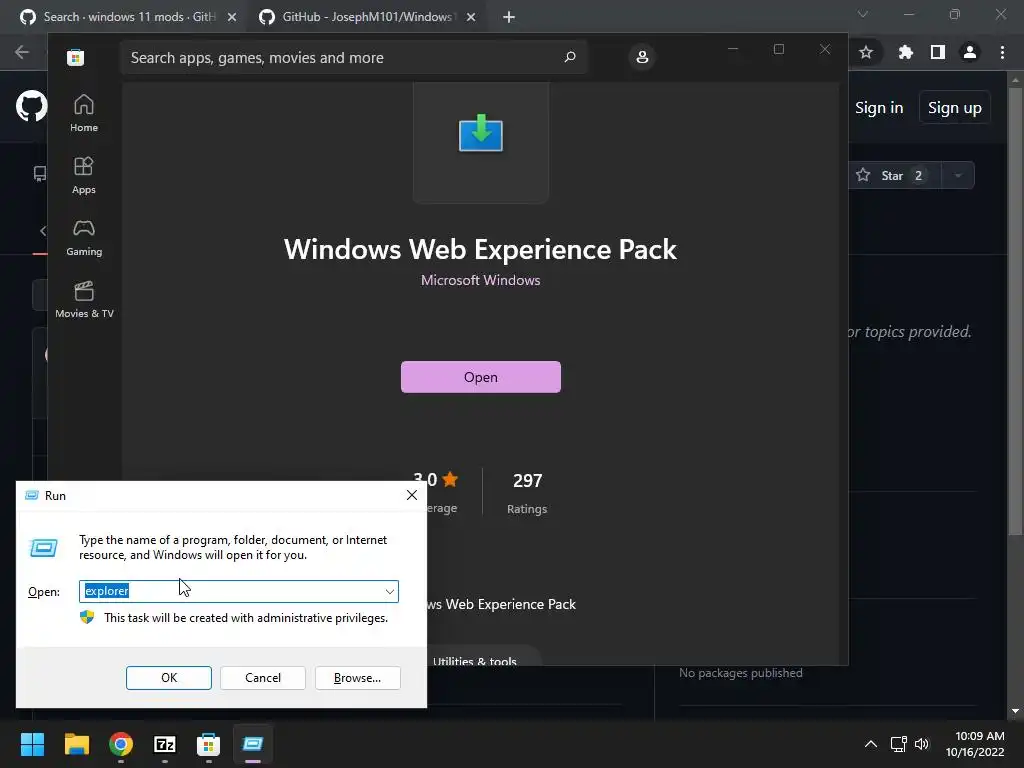
Task: Expand the Run dialog Open dropdown
Action: pos(389,592)
